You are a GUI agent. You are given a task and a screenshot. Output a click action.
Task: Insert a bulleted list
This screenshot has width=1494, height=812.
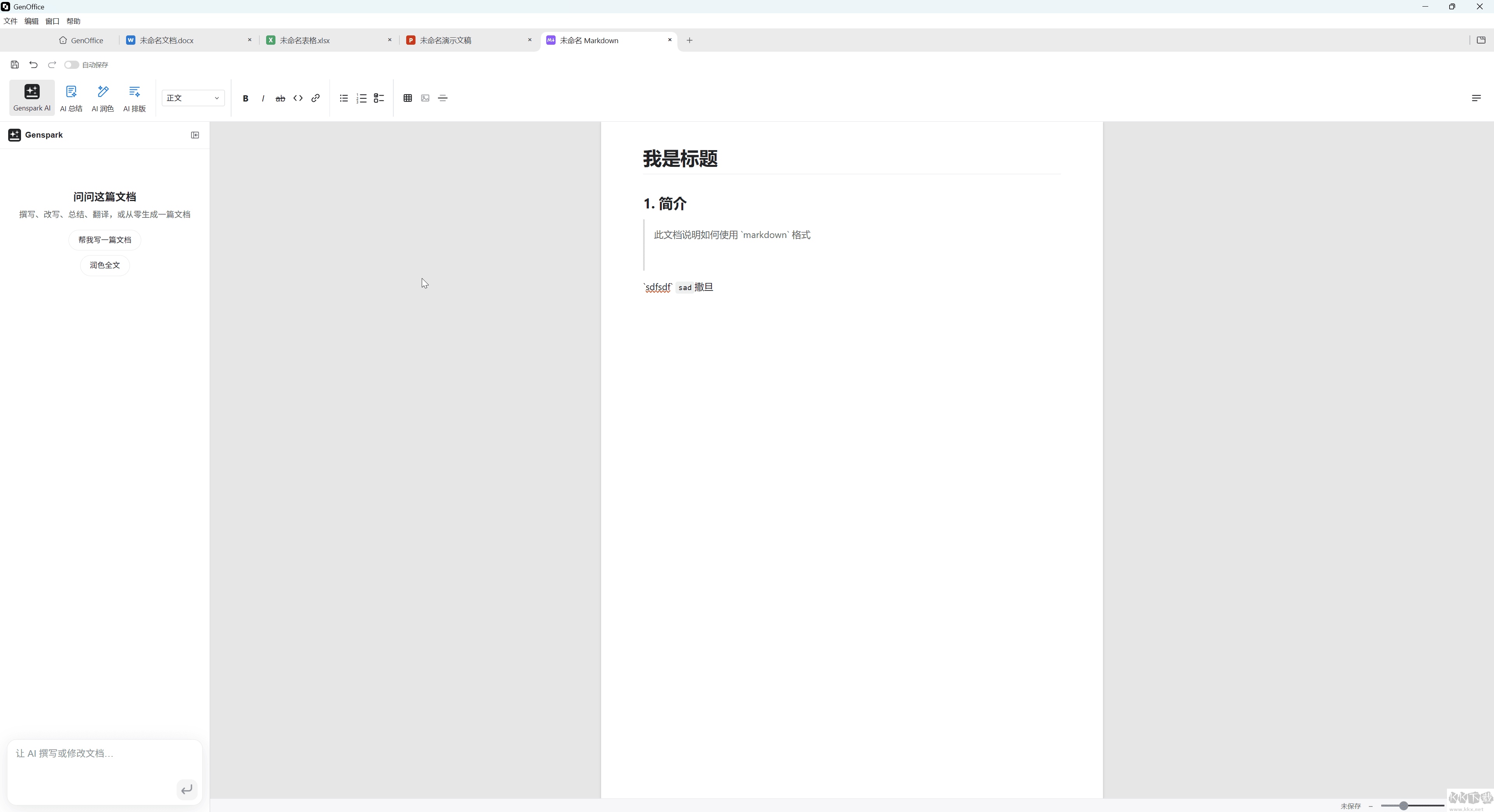(x=344, y=98)
